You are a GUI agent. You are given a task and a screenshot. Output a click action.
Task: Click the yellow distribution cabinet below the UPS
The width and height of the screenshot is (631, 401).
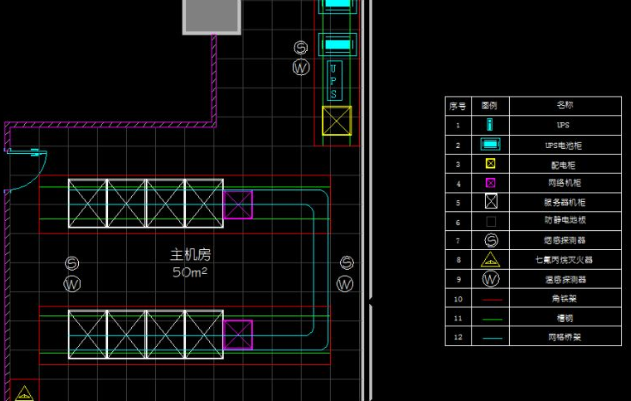tap(337, 123)
